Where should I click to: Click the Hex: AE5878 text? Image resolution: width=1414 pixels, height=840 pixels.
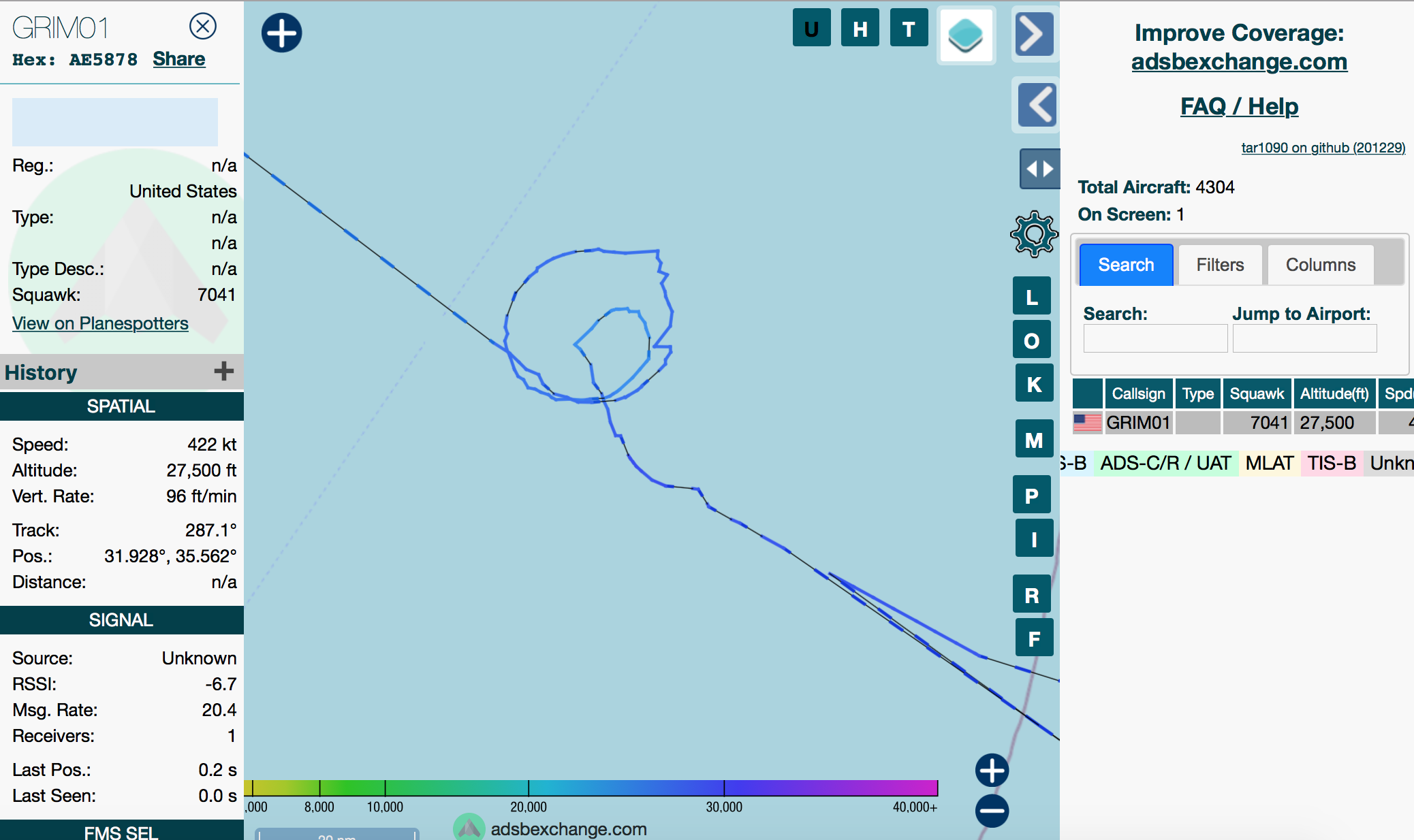[75, 60]
